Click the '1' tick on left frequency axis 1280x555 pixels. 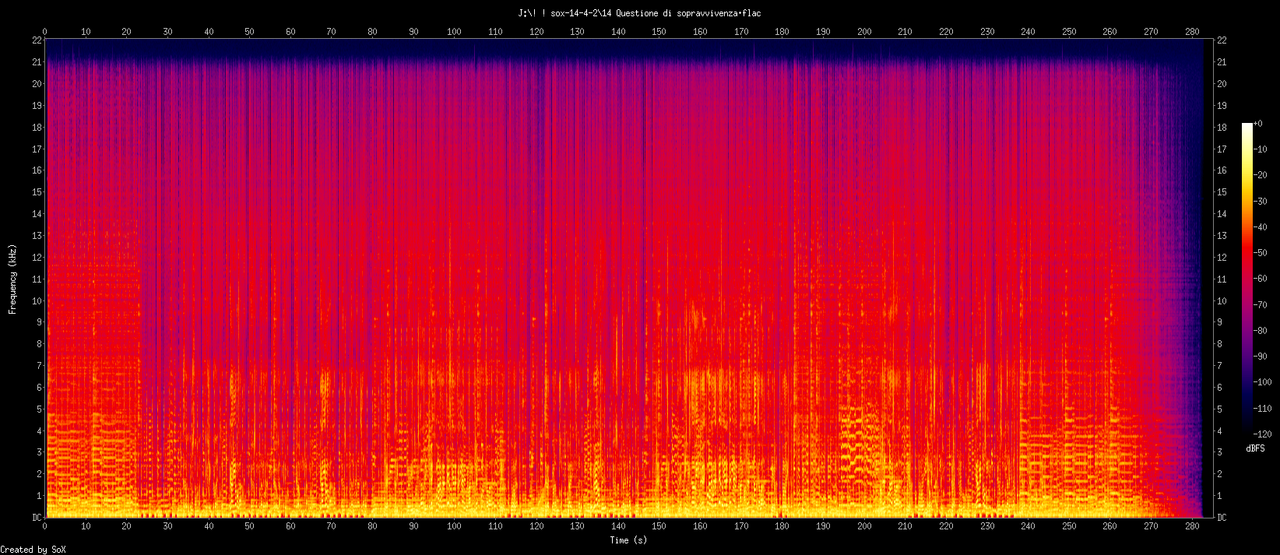[38, 496]
